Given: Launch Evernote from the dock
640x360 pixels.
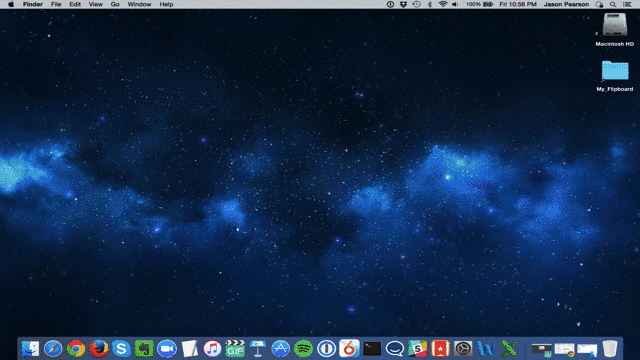Looking at the screenshot, I should 144,349.
